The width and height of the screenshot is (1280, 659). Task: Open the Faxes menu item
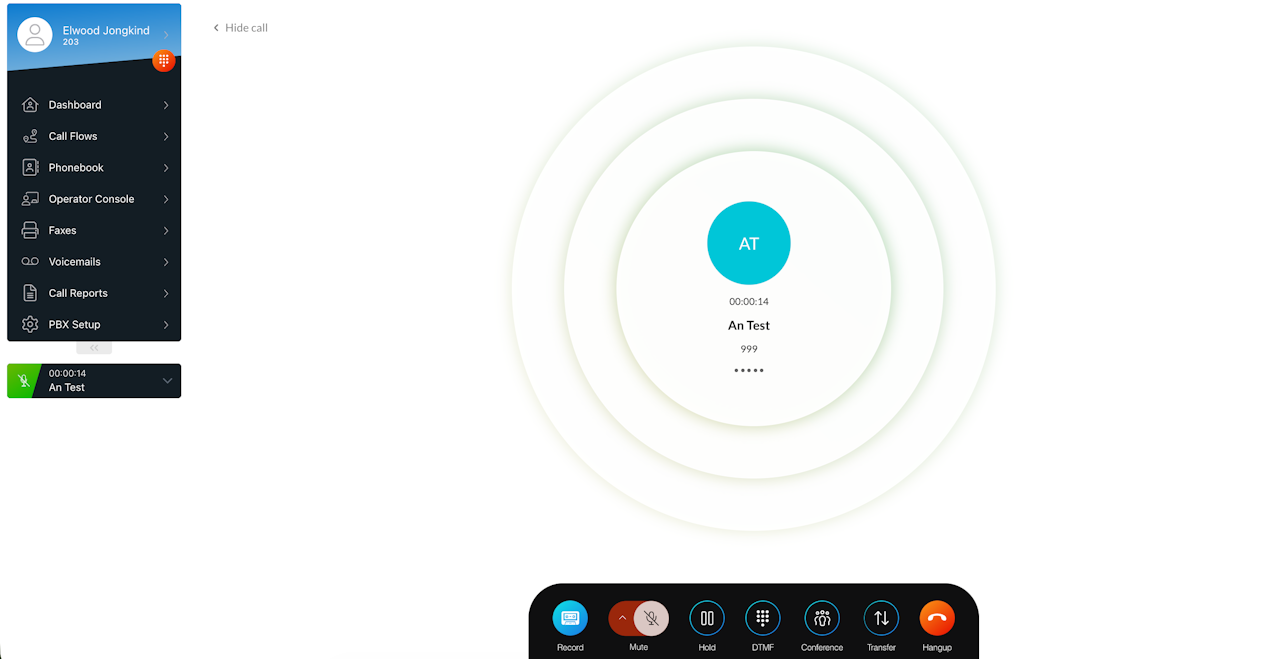pyautogui.click(x=94, y=230)
